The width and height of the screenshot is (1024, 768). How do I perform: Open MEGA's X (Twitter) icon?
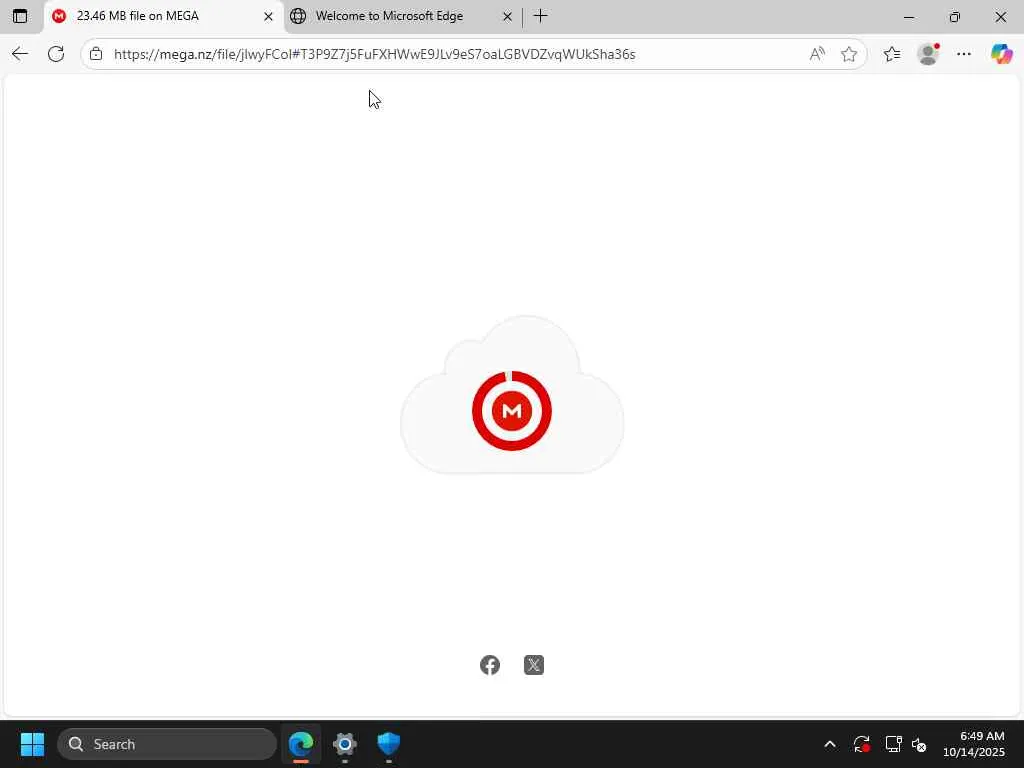coord(534,665)
